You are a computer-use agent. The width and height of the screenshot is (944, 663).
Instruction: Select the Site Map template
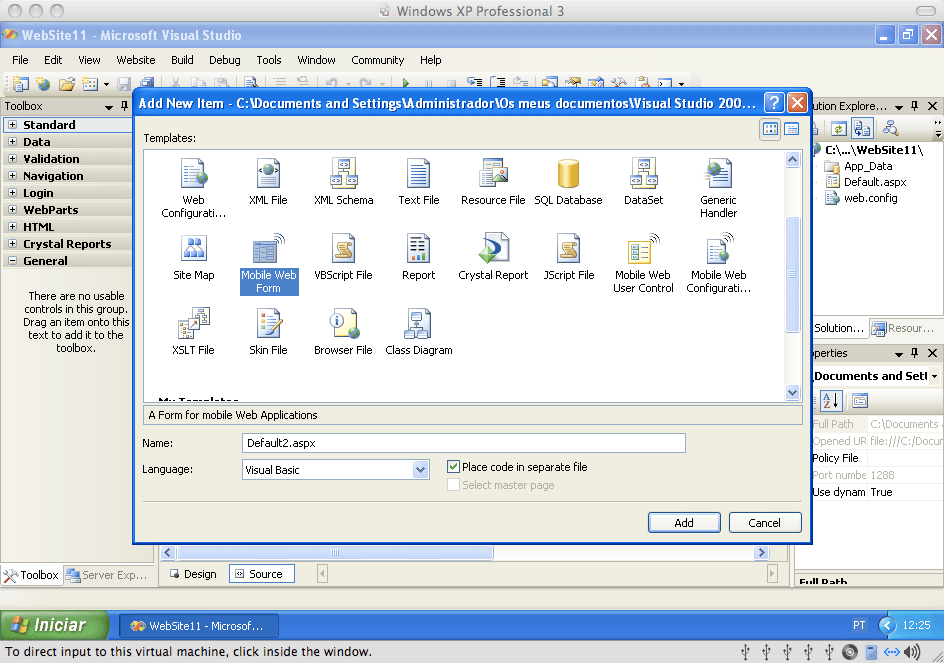tap(193, 257)
